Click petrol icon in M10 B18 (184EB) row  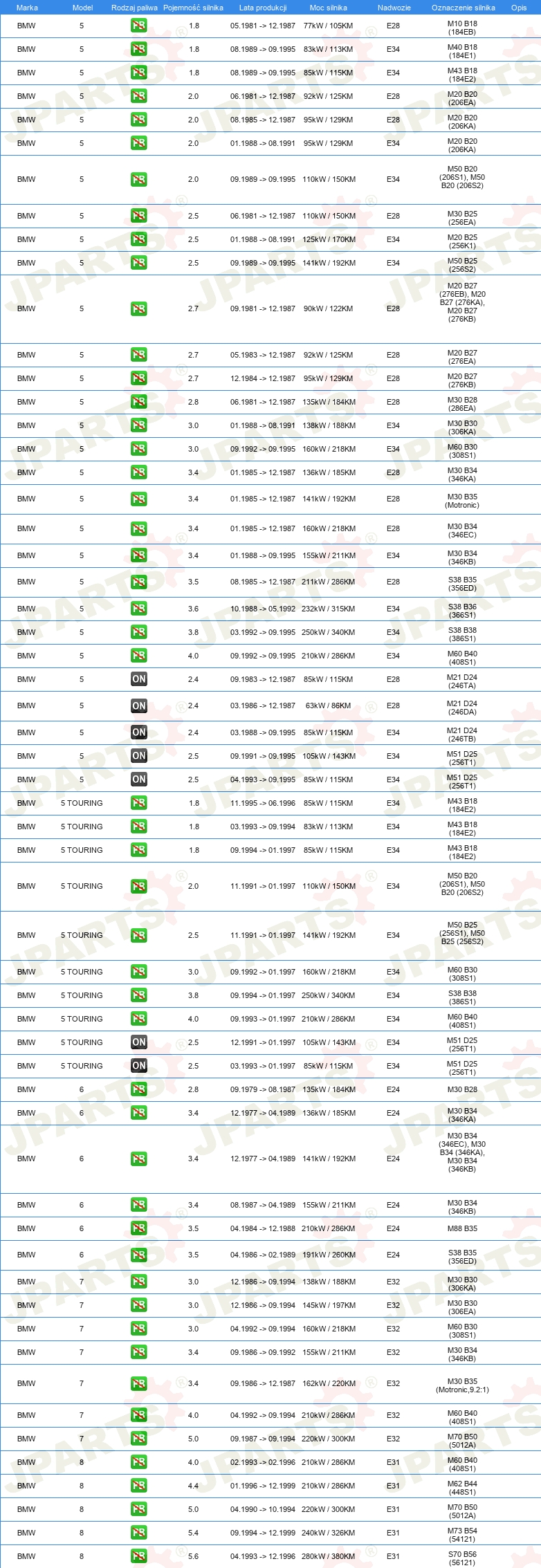tap(138, 26)
